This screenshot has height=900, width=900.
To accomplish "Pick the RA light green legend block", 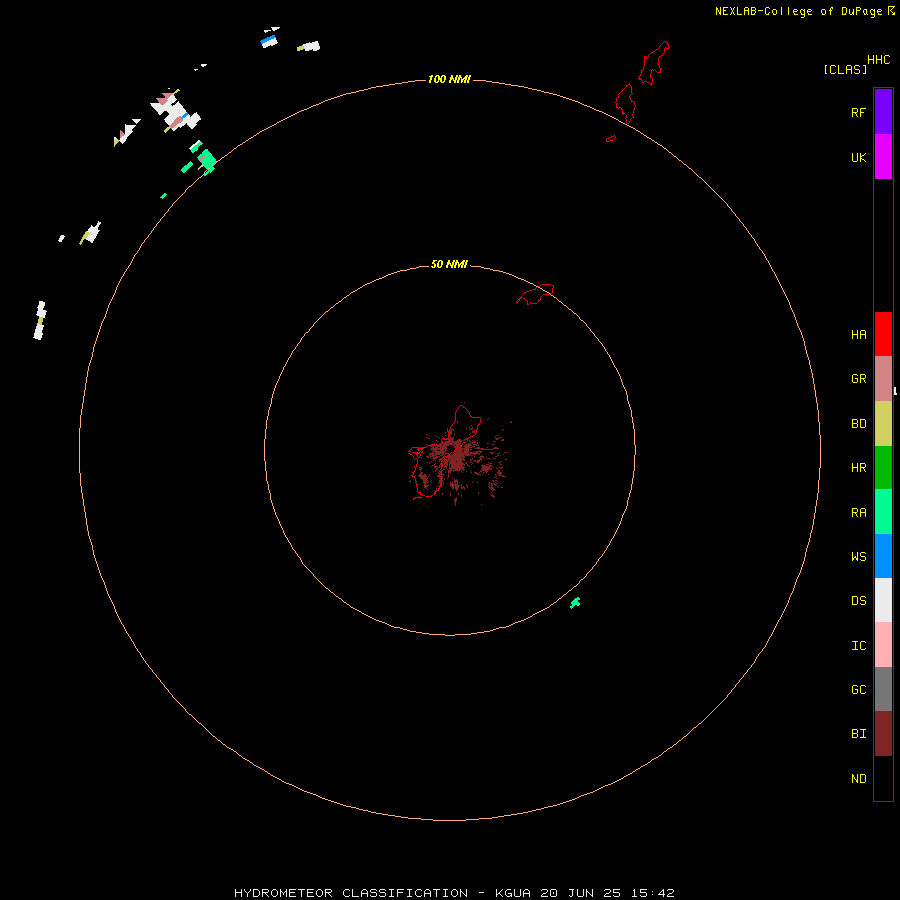I will [883, 512].
